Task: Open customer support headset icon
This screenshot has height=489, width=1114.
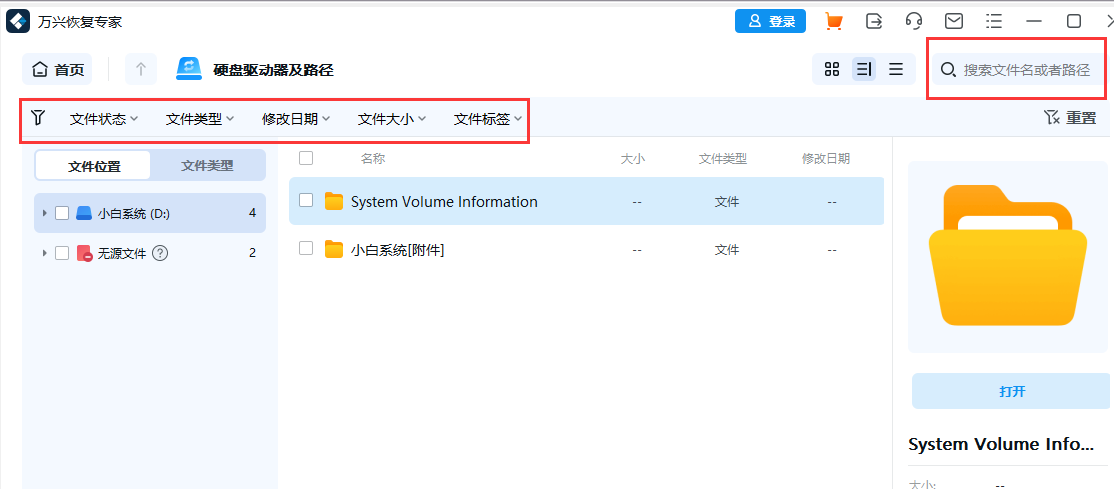Action: coord(914,21)
